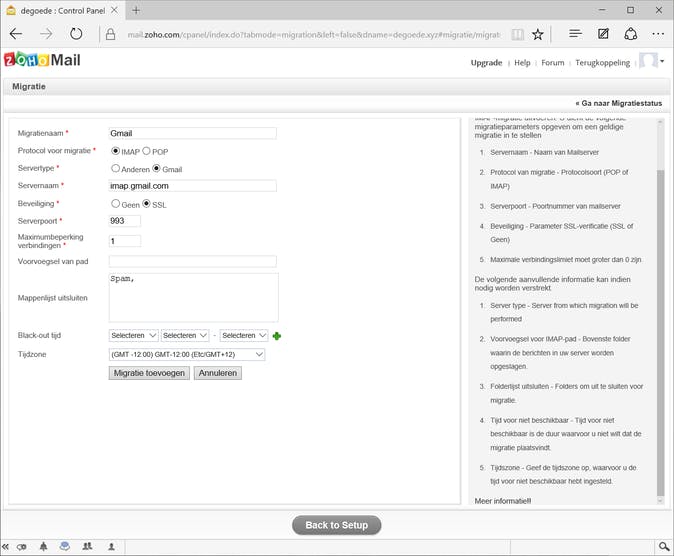The image size is (674, 556).
Task: Click the bottom bar blue globe icon
Action: [65, 546]
